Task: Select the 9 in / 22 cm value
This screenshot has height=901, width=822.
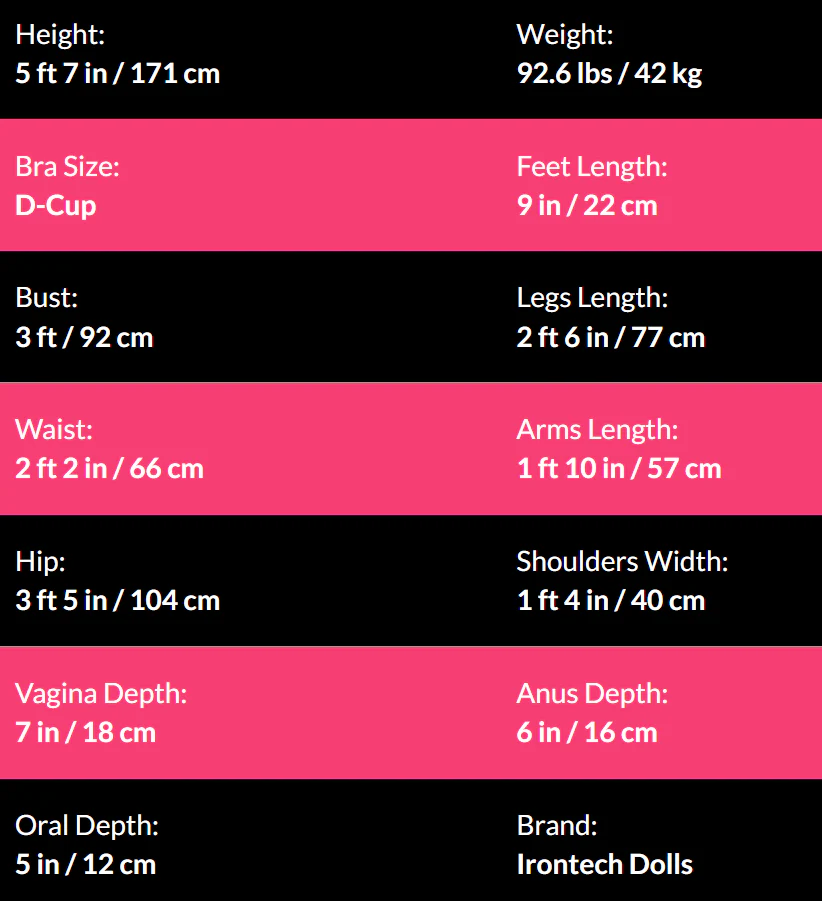Action: click(x=587, y=205)
